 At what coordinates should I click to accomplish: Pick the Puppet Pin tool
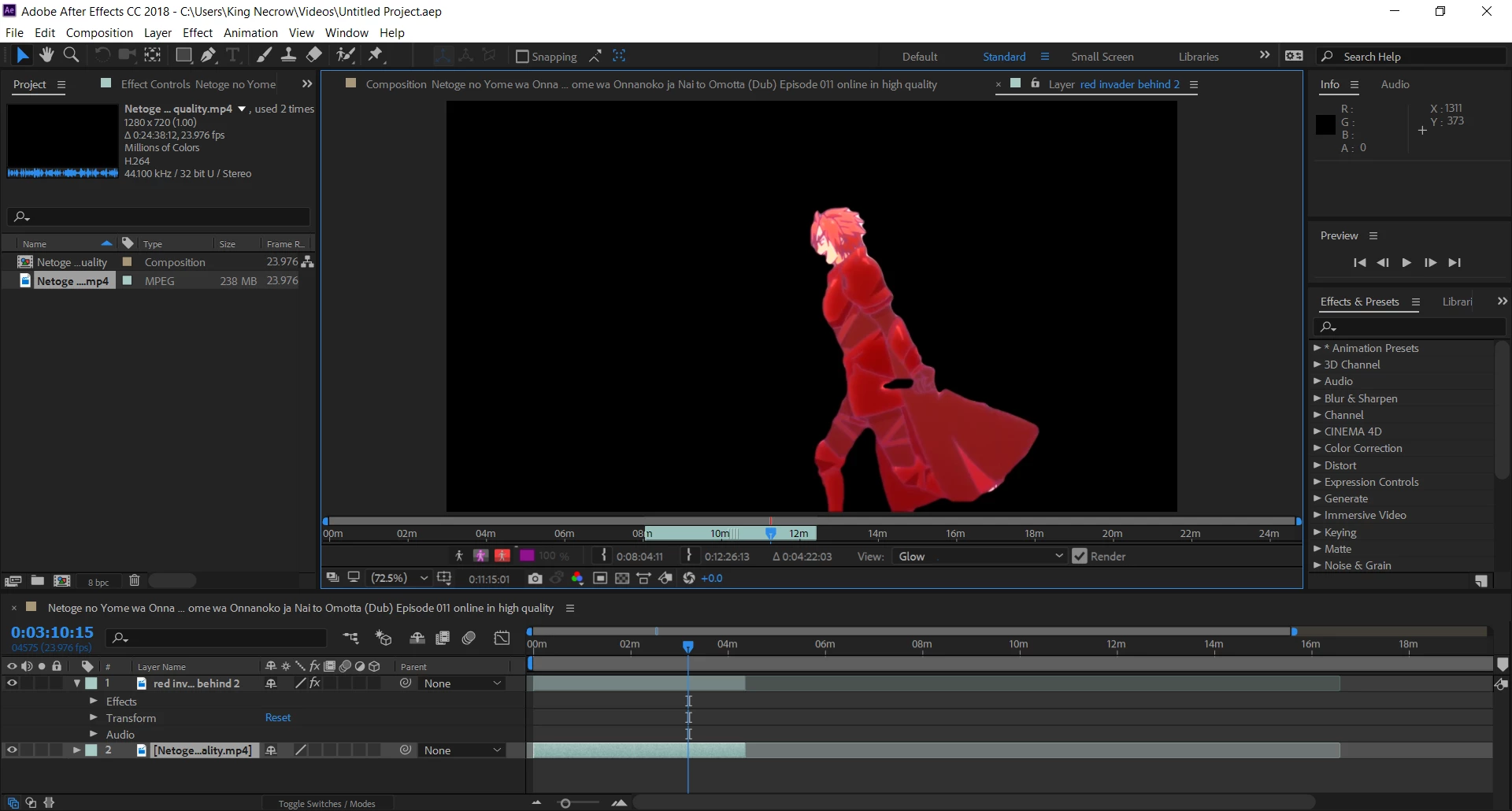coord(376,55)
